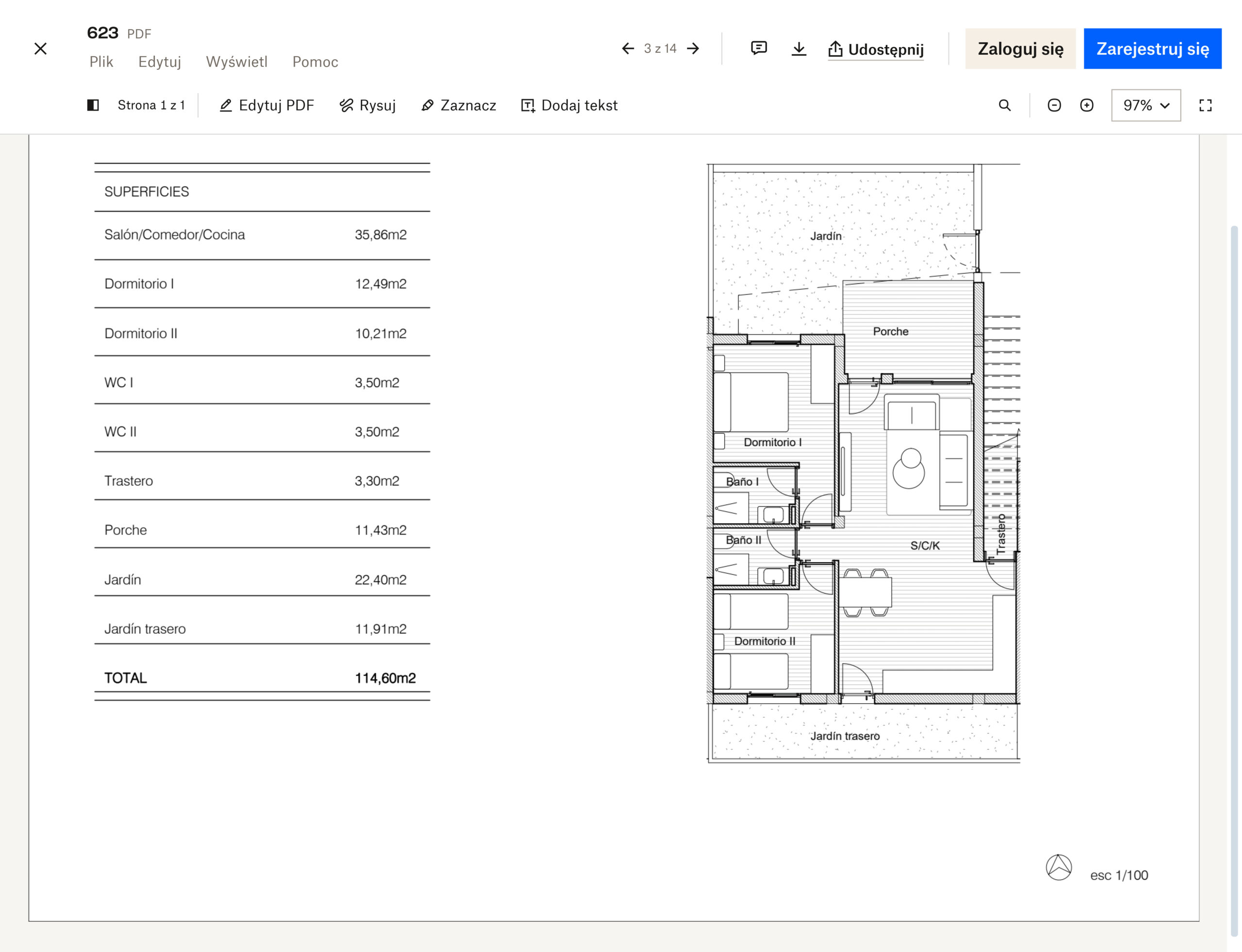Open the Plik menu
Image resolution: width=1242 pixels, height=952 pixels.
coord(101,62)
